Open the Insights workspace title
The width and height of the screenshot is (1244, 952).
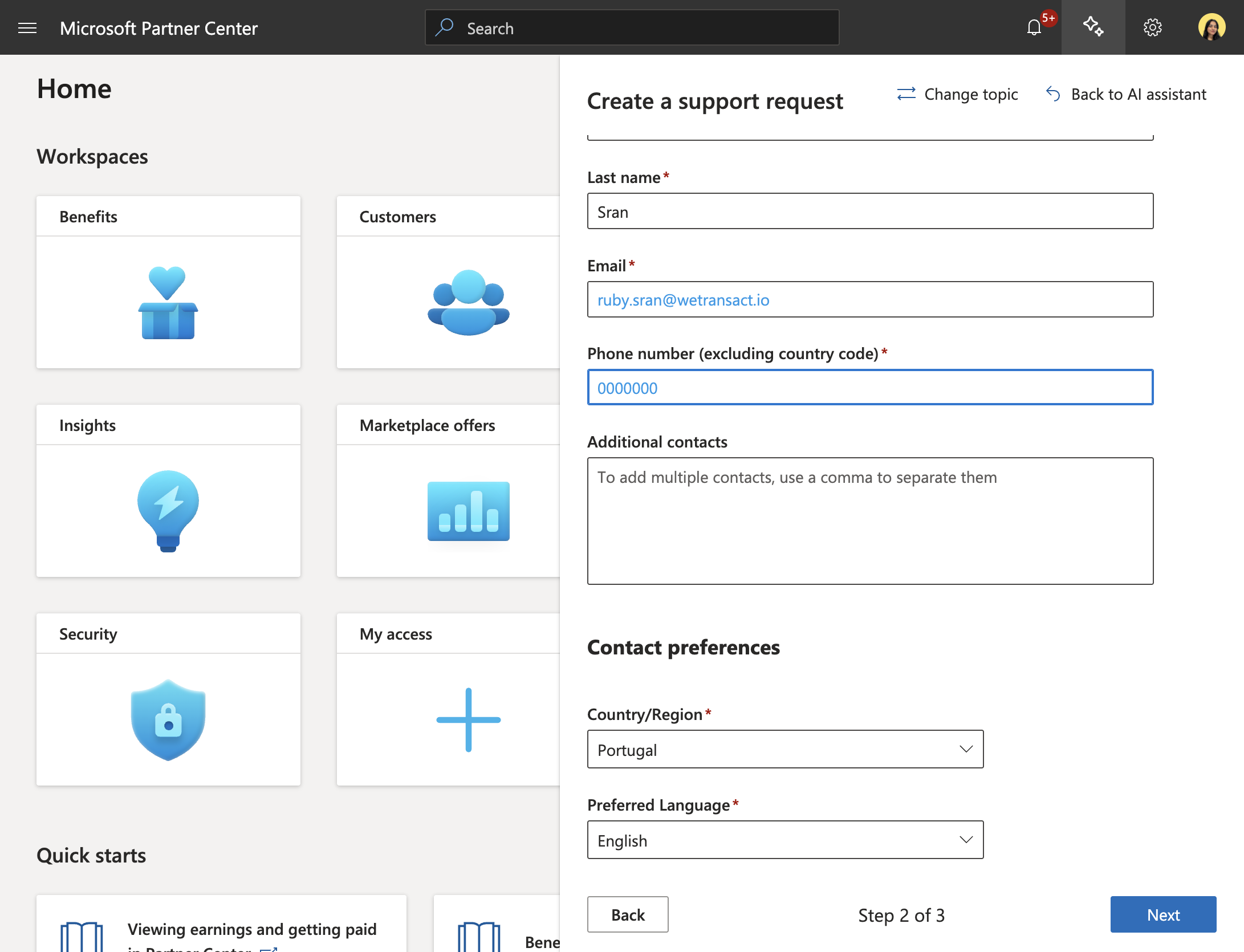coord(87,425)
